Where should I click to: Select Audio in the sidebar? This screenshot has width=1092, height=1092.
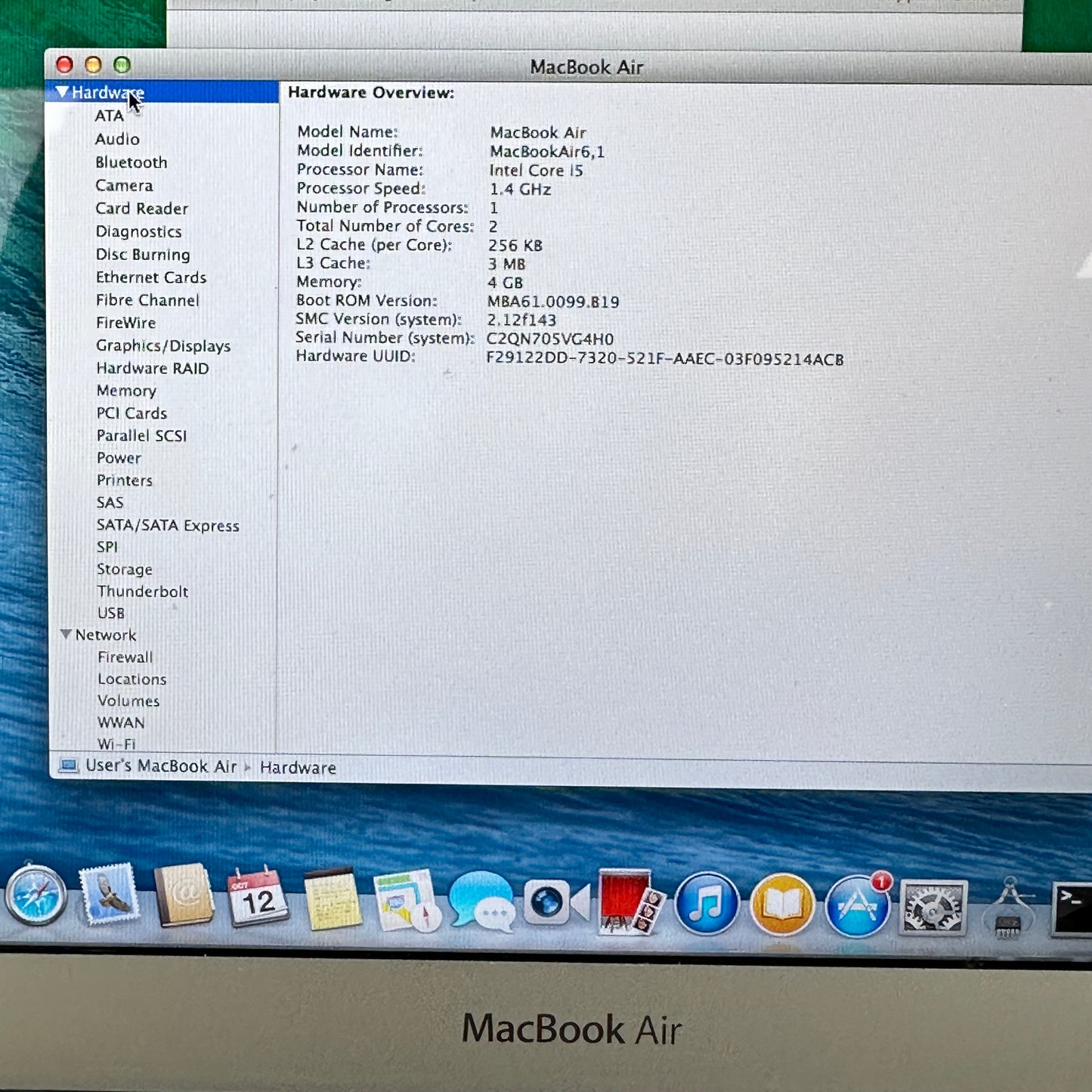pyautogui.click(x=117, y=139)
